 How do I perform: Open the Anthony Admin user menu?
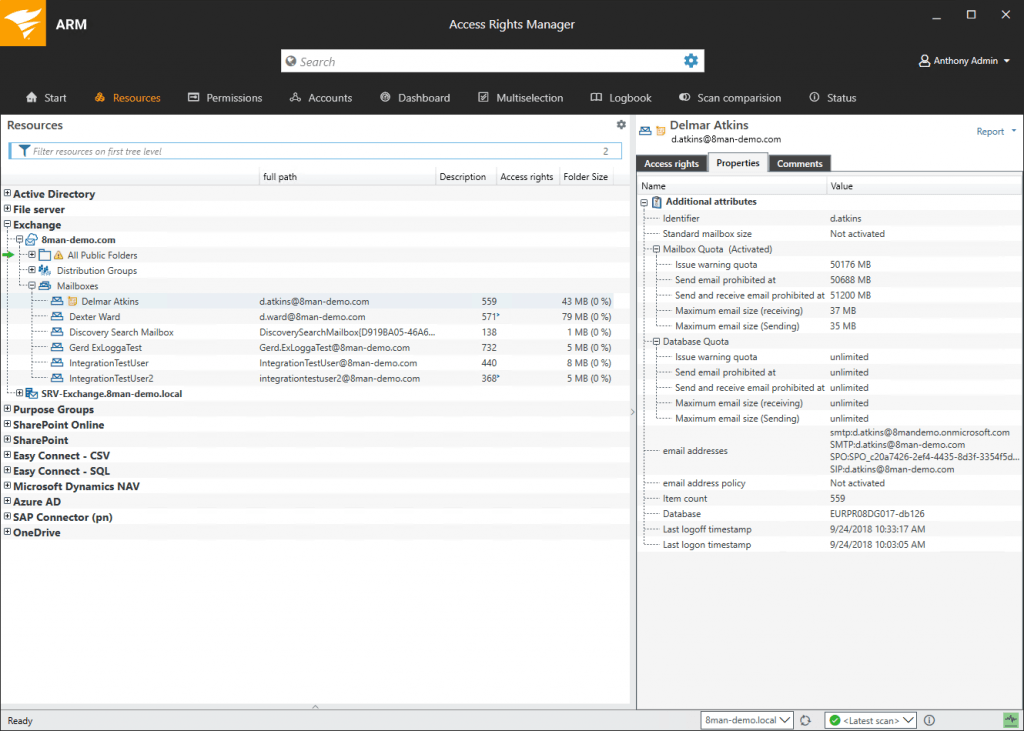point(965,61)
